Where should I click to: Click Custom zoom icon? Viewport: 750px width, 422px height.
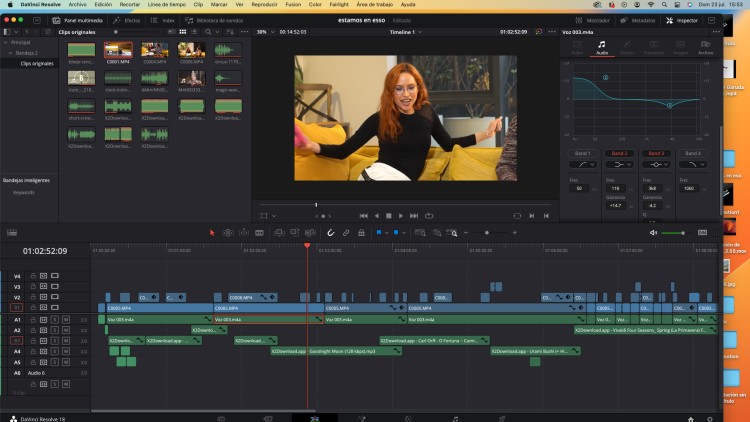coord(452,233)
